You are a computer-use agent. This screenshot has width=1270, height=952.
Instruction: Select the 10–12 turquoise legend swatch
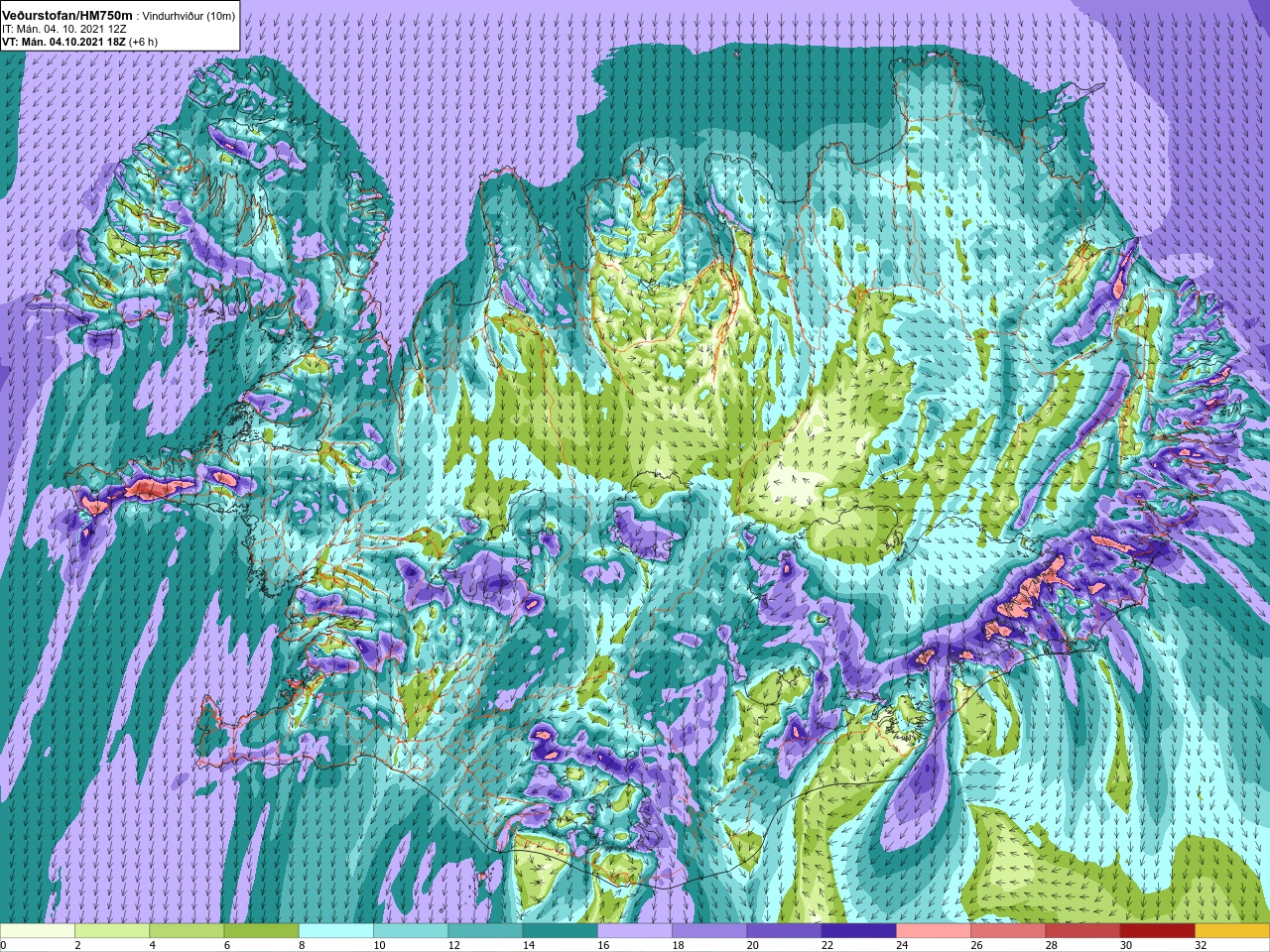click(x=411, y=931)
